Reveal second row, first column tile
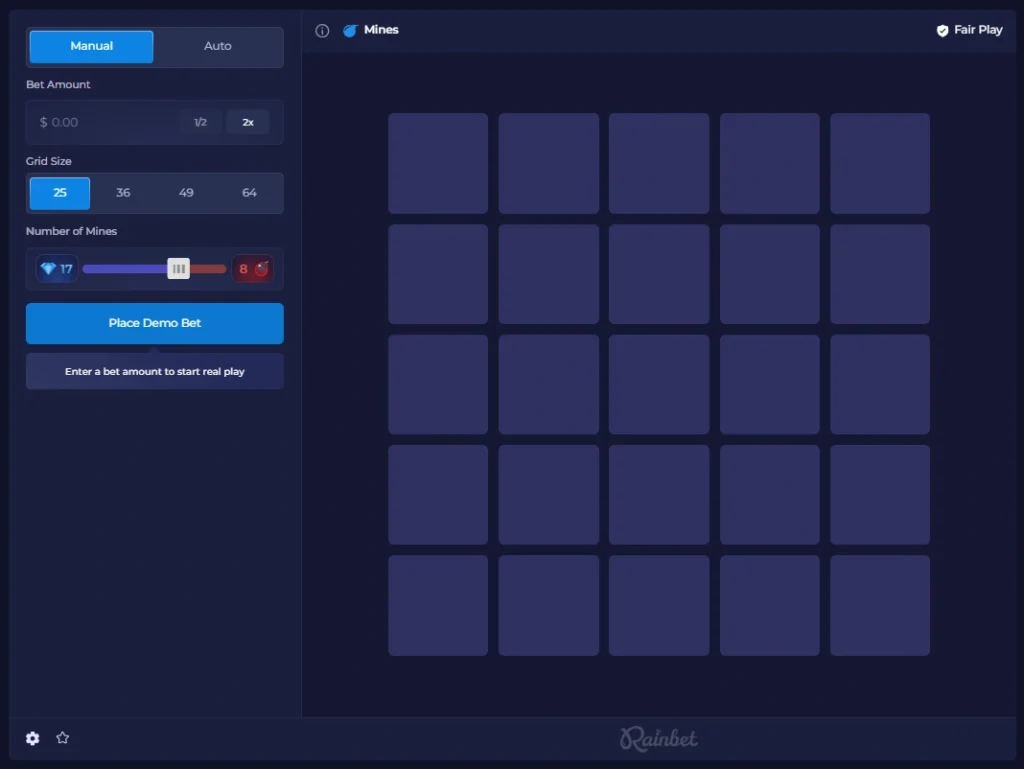The width and height of the screenshot is (1024, 769). click(x=438, y=274)
